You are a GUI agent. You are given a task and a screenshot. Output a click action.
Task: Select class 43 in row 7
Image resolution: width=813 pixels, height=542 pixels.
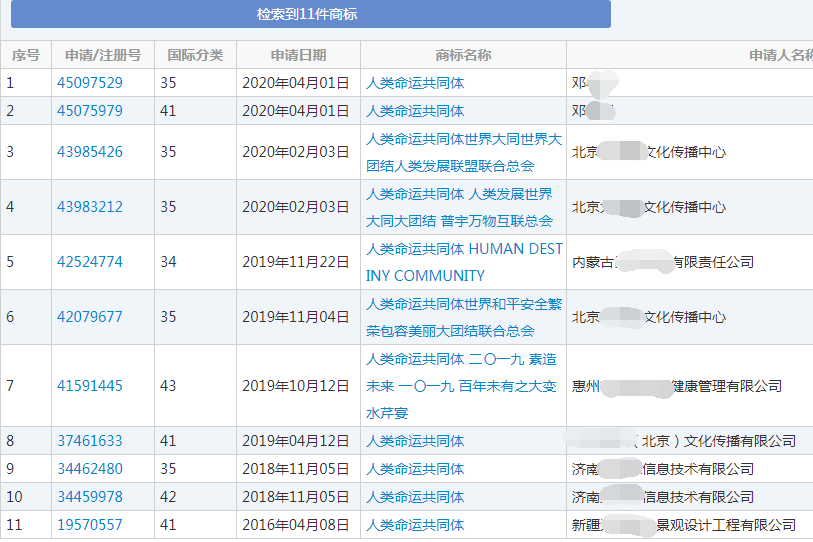(x=168, y=386)
